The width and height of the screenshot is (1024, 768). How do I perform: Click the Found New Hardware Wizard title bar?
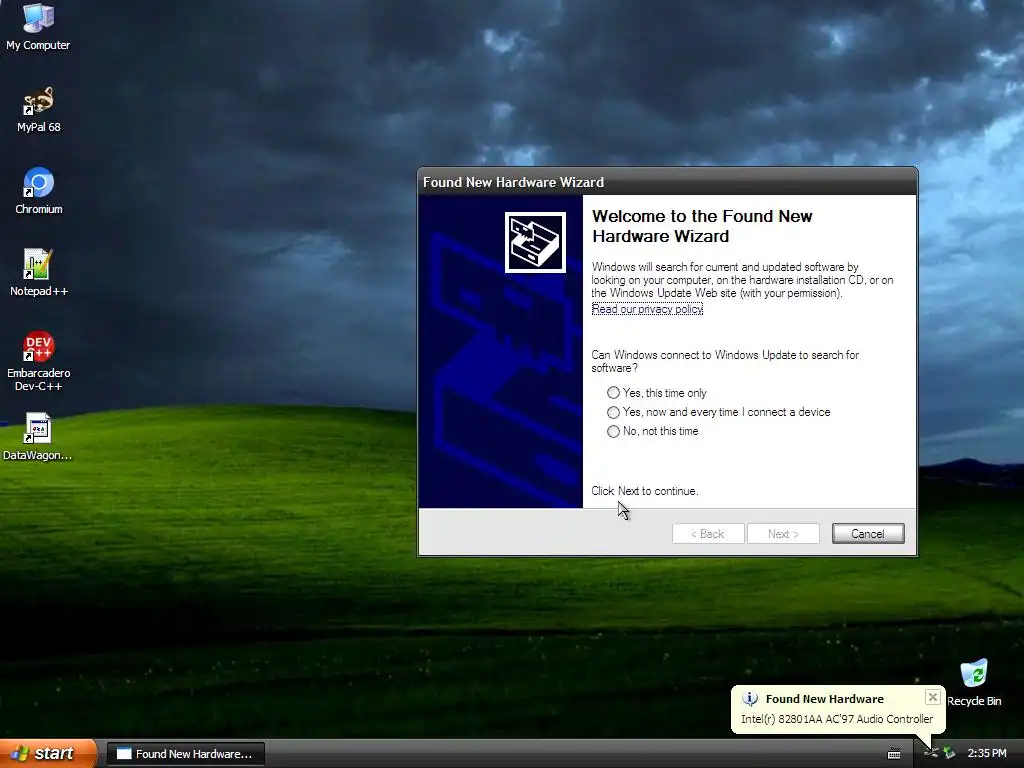pos(667,182)
